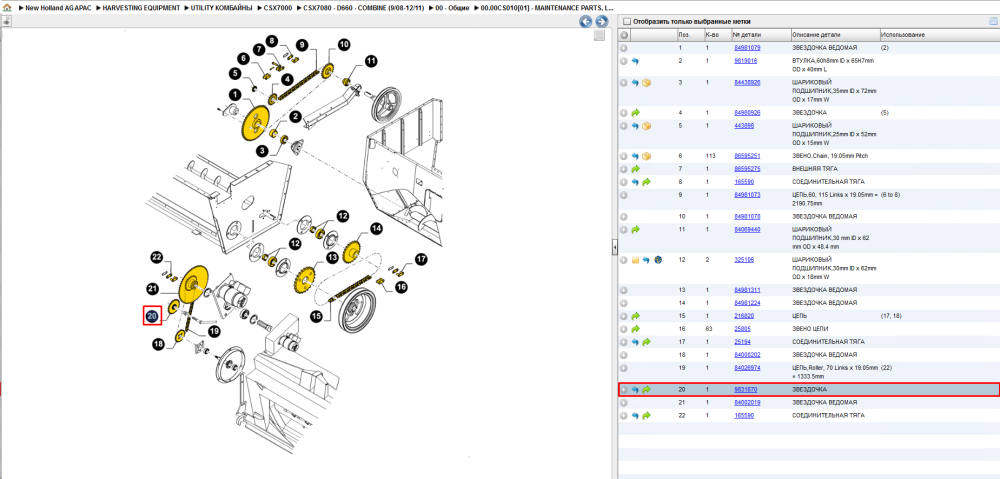Collapse panel using the splitter arrow handle
This screenshot has width=1000, height=479.
coord(614,246)
